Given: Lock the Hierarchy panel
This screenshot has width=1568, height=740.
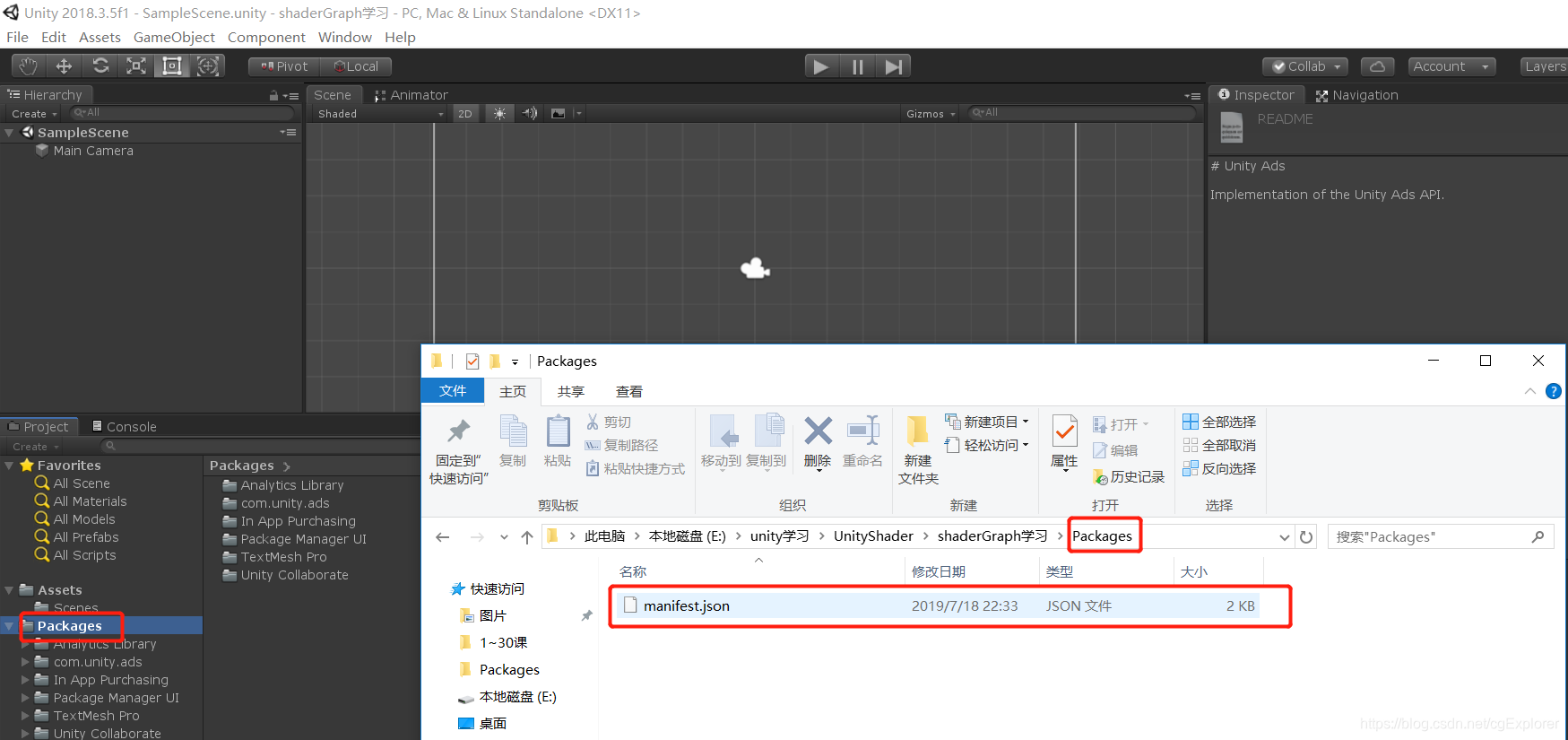Looking at the screenshot, I should (273, 95).
